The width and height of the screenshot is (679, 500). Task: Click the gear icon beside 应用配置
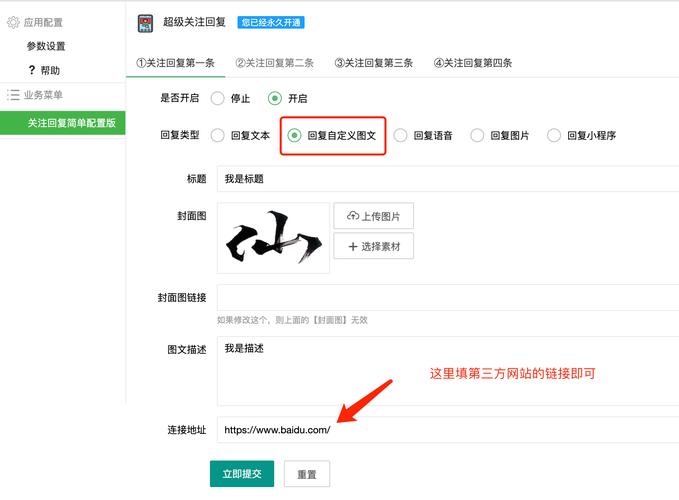tap(13, 21)
